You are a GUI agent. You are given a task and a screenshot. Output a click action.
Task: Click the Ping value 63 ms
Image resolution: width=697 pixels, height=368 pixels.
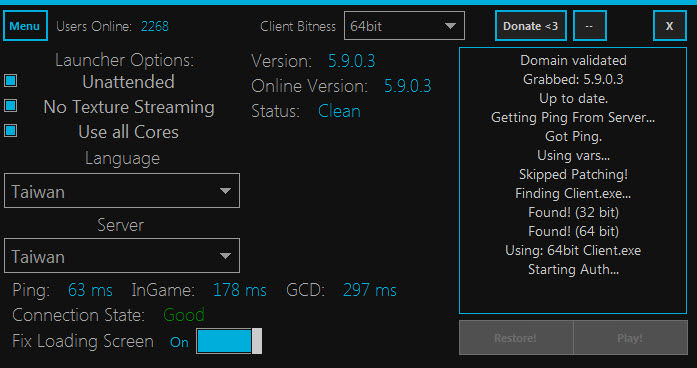[90, 290]
